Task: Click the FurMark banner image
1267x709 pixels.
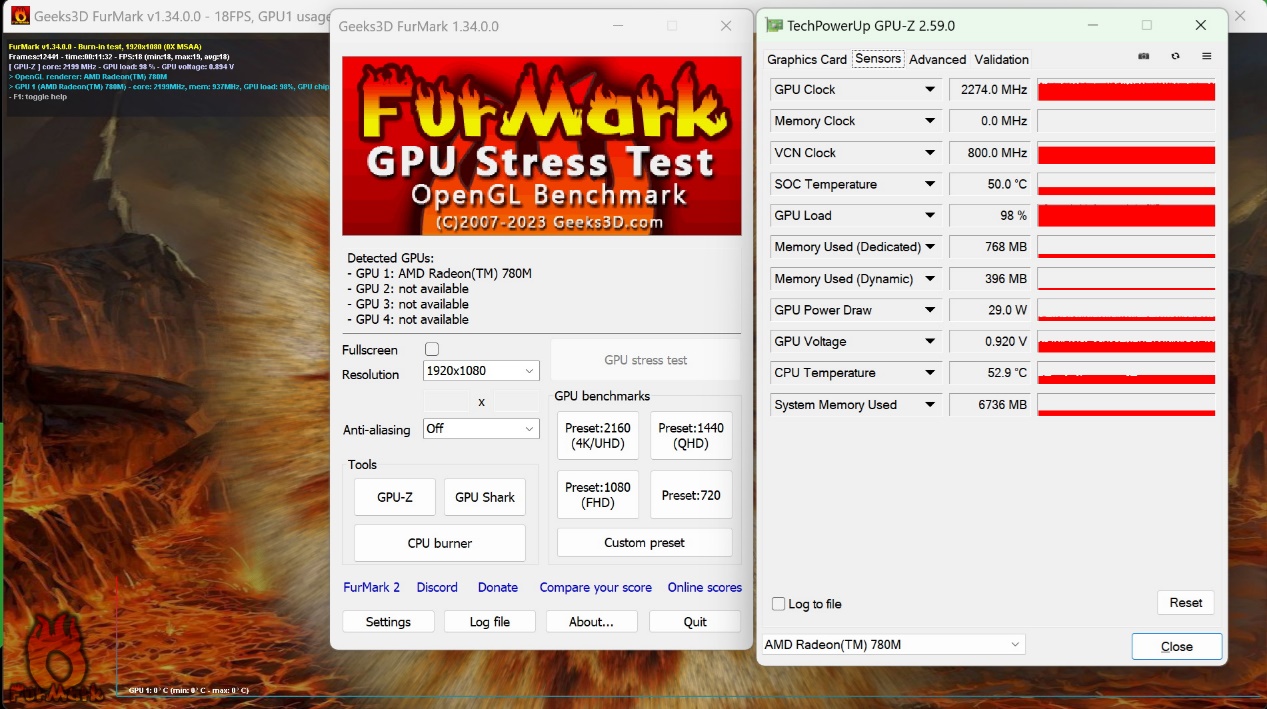Action: (541, 145)
